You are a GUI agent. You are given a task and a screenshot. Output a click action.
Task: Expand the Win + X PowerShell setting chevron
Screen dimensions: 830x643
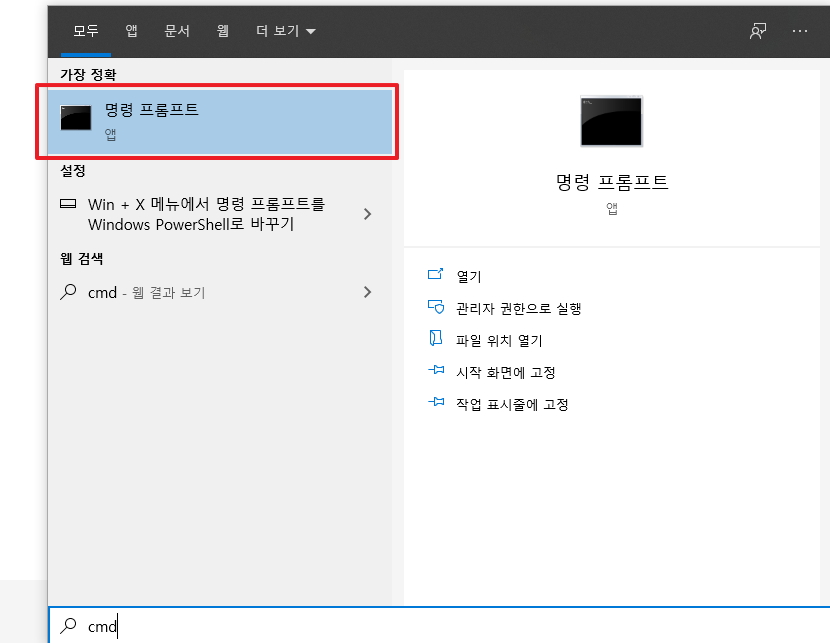[369, 213]
